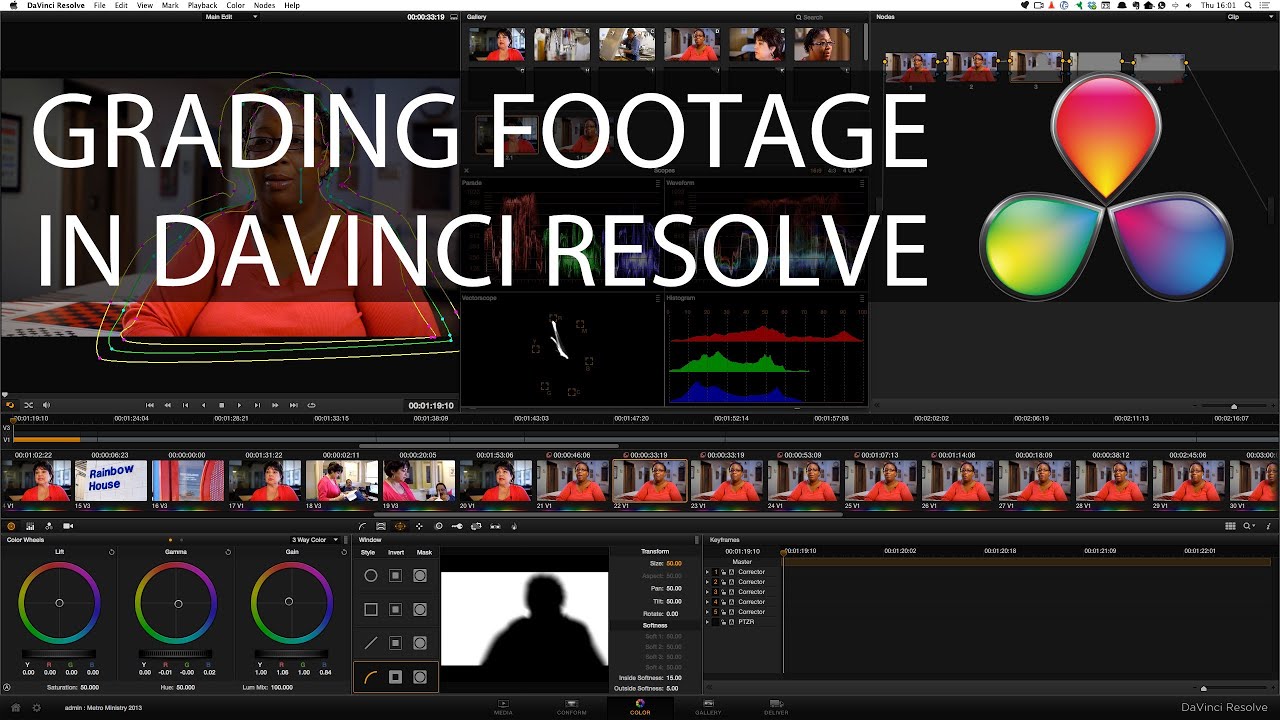The height and width of the screenshot is (720, 1280).
Task: Adjust the Lift master wheel slider
Action: [59, 654]
